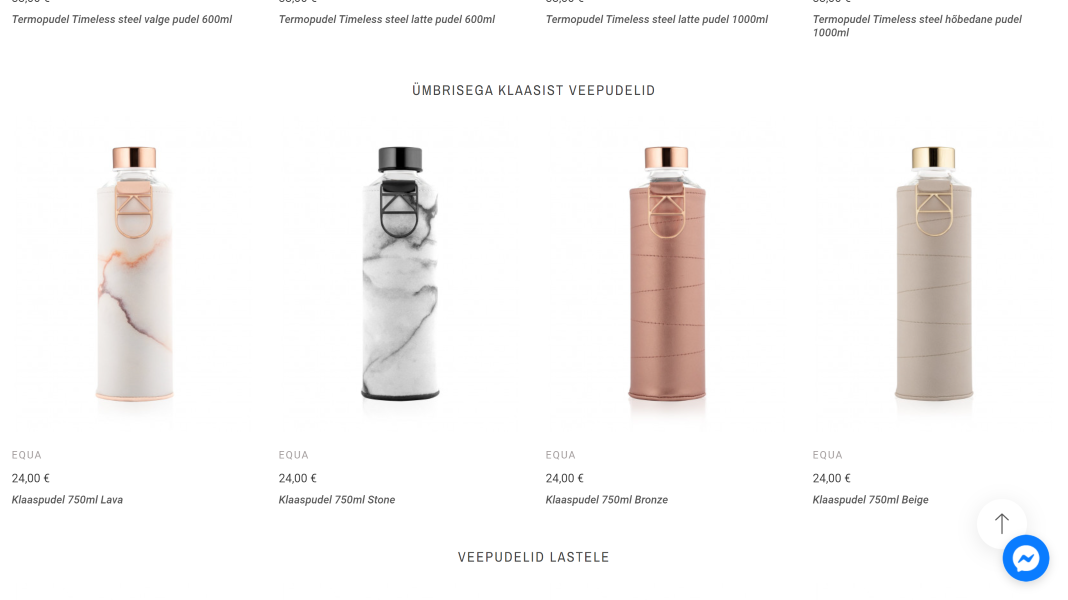Image resolution: width=1068 pixels, height=600 pixels.
Task: Open Klaaspudel 750ml Lava product link
Action: (67, 500)
